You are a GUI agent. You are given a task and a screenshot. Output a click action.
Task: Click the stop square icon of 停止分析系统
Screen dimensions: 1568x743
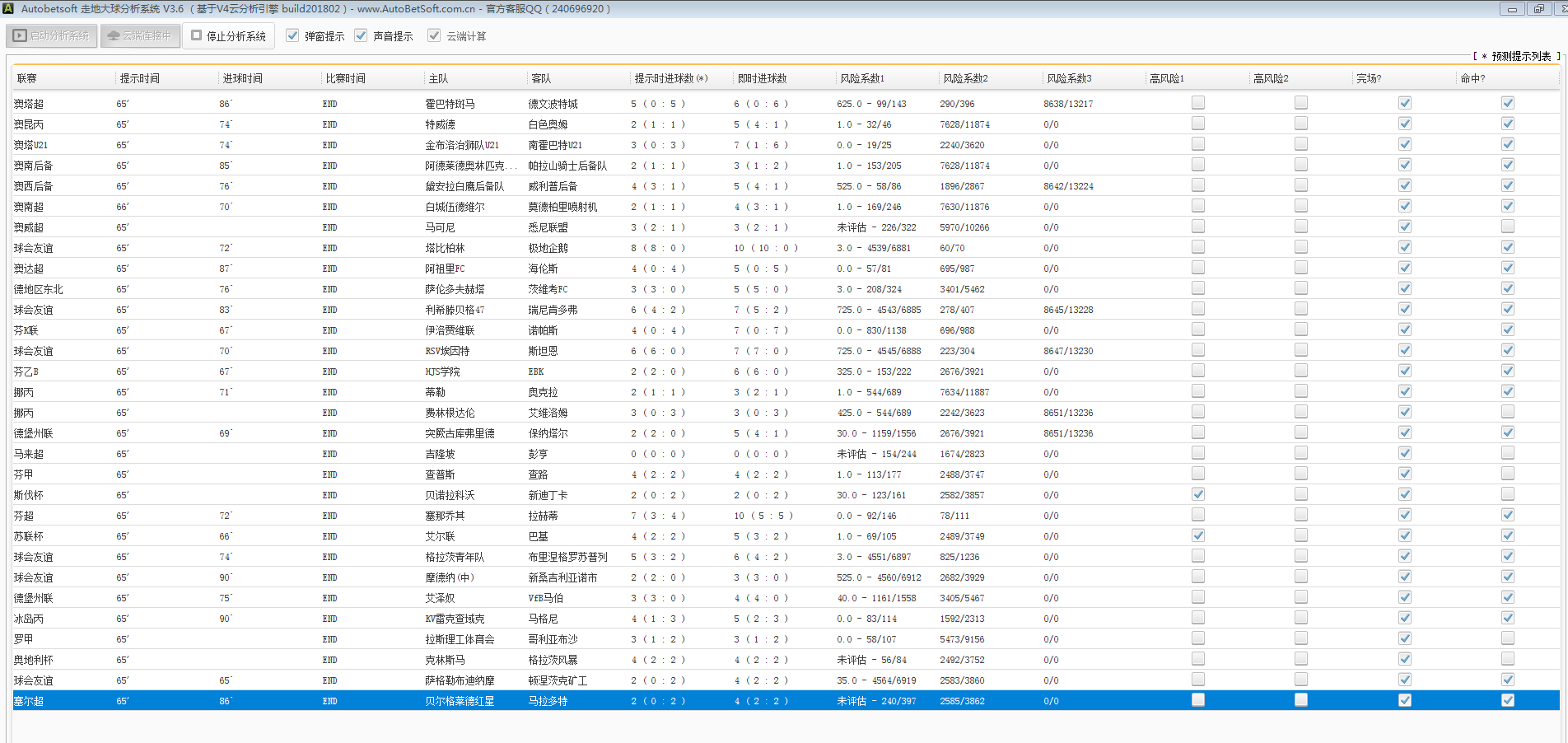197,35
